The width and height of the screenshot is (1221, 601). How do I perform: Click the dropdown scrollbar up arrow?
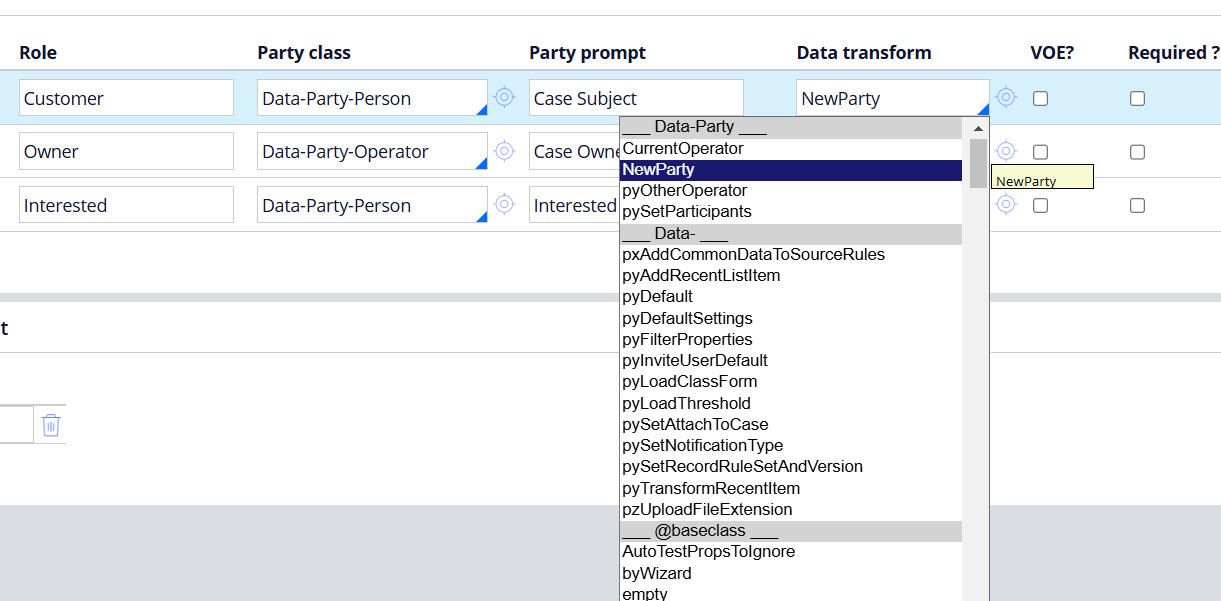coord(978,127)
